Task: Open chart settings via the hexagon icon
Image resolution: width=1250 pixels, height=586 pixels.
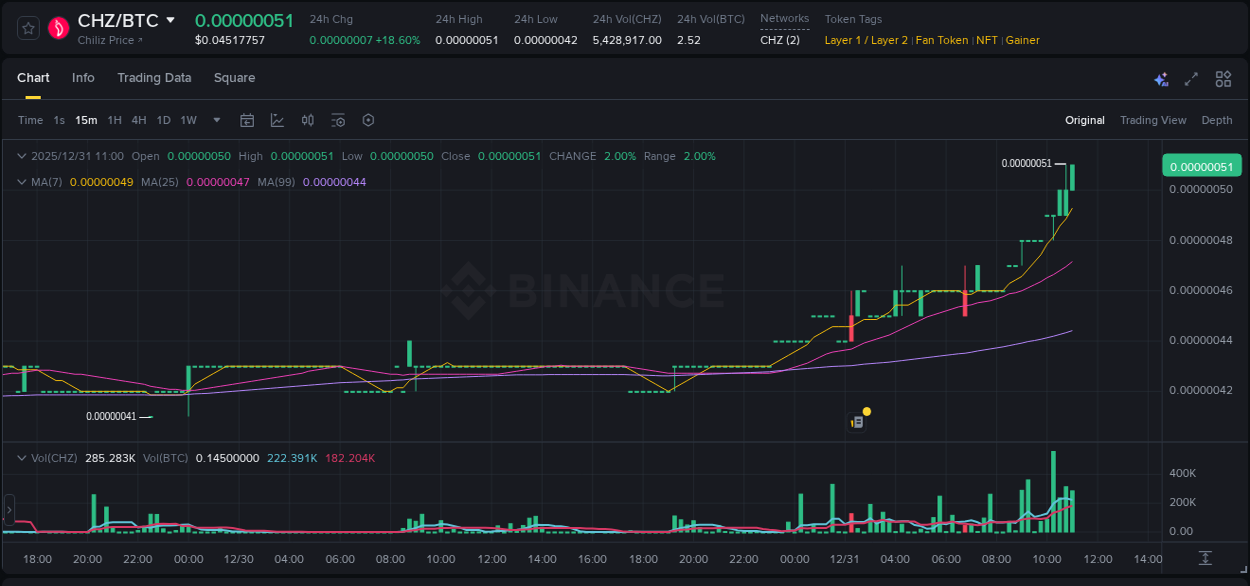Action: point(368,120)
